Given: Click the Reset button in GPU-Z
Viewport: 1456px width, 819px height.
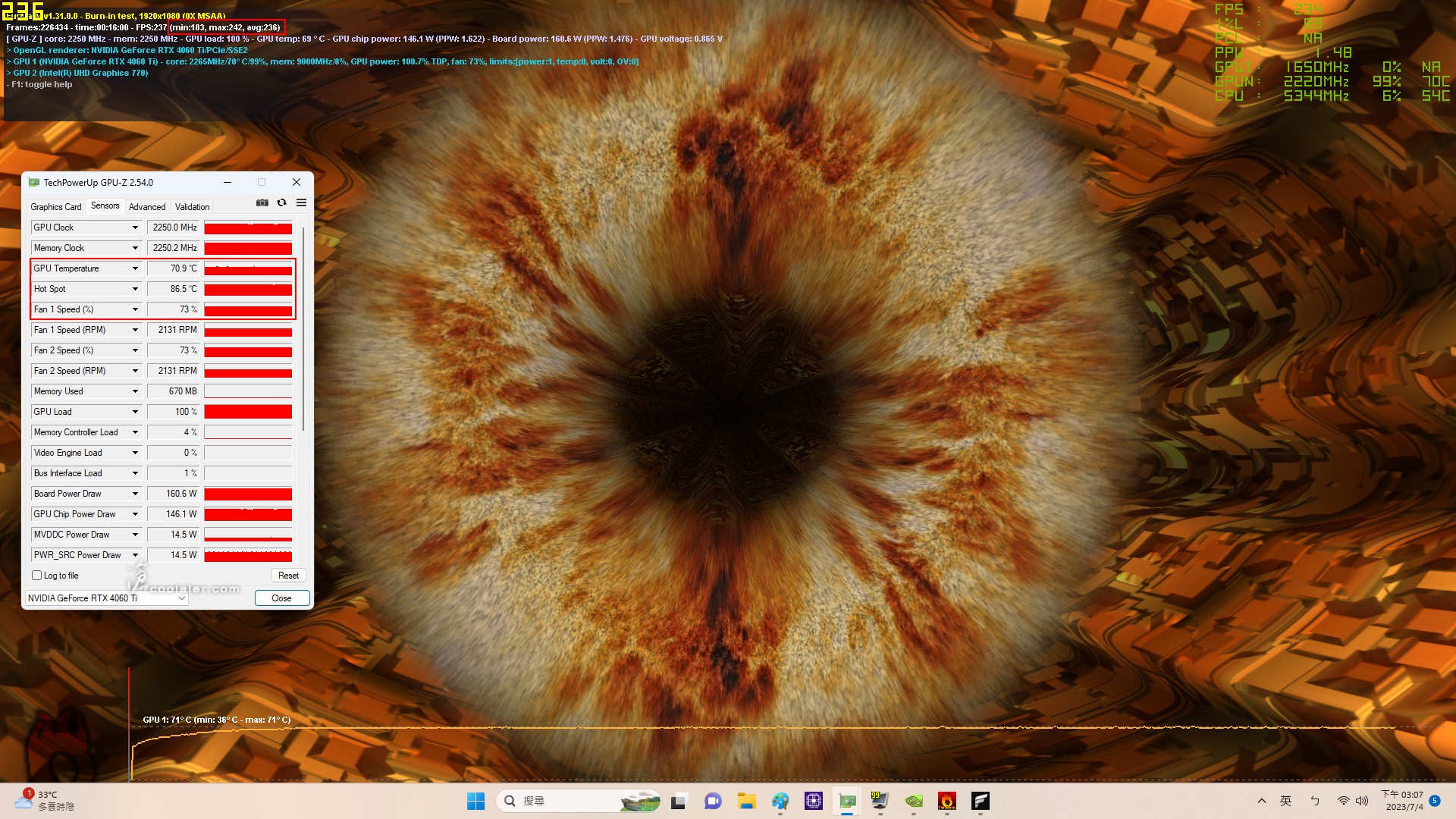Looking at the screenshot, I should coord(288,576).
